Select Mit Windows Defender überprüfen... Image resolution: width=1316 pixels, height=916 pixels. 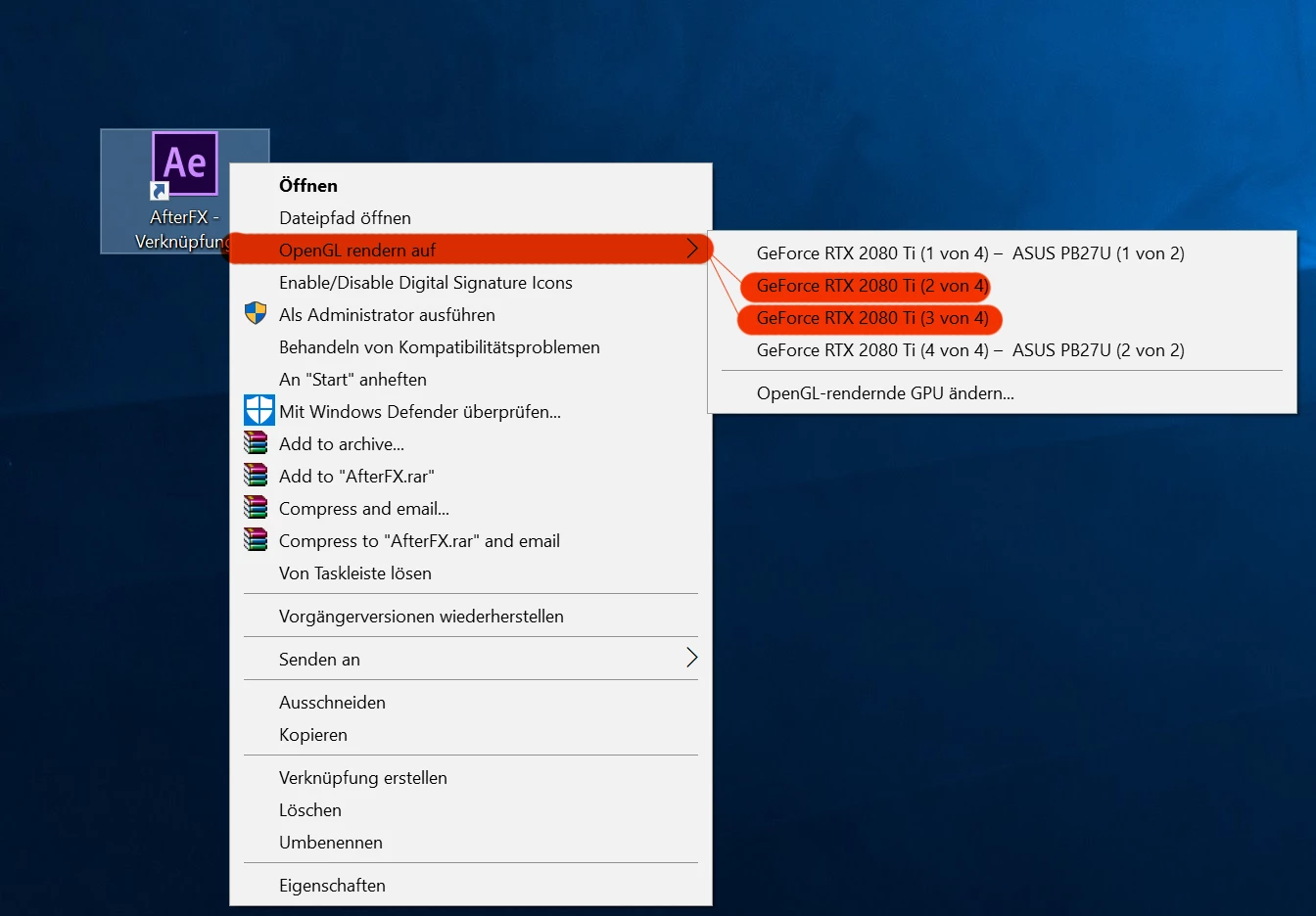point(471,411)
